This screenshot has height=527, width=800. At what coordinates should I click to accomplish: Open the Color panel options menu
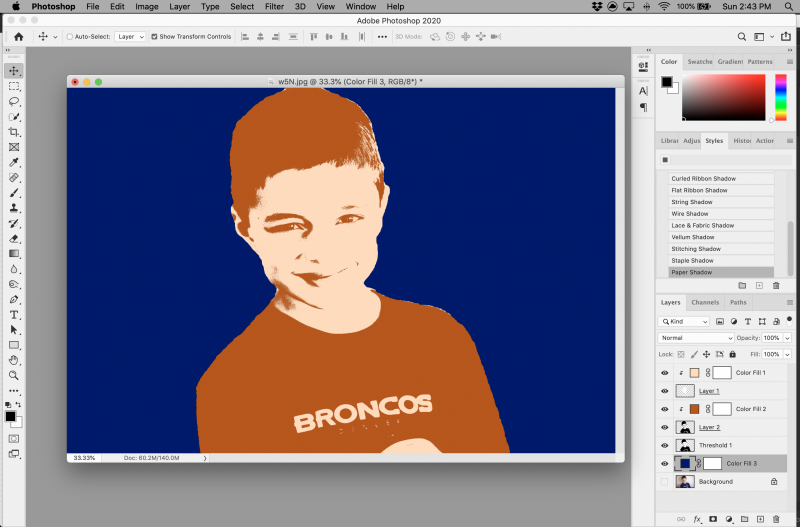(789, 62)
